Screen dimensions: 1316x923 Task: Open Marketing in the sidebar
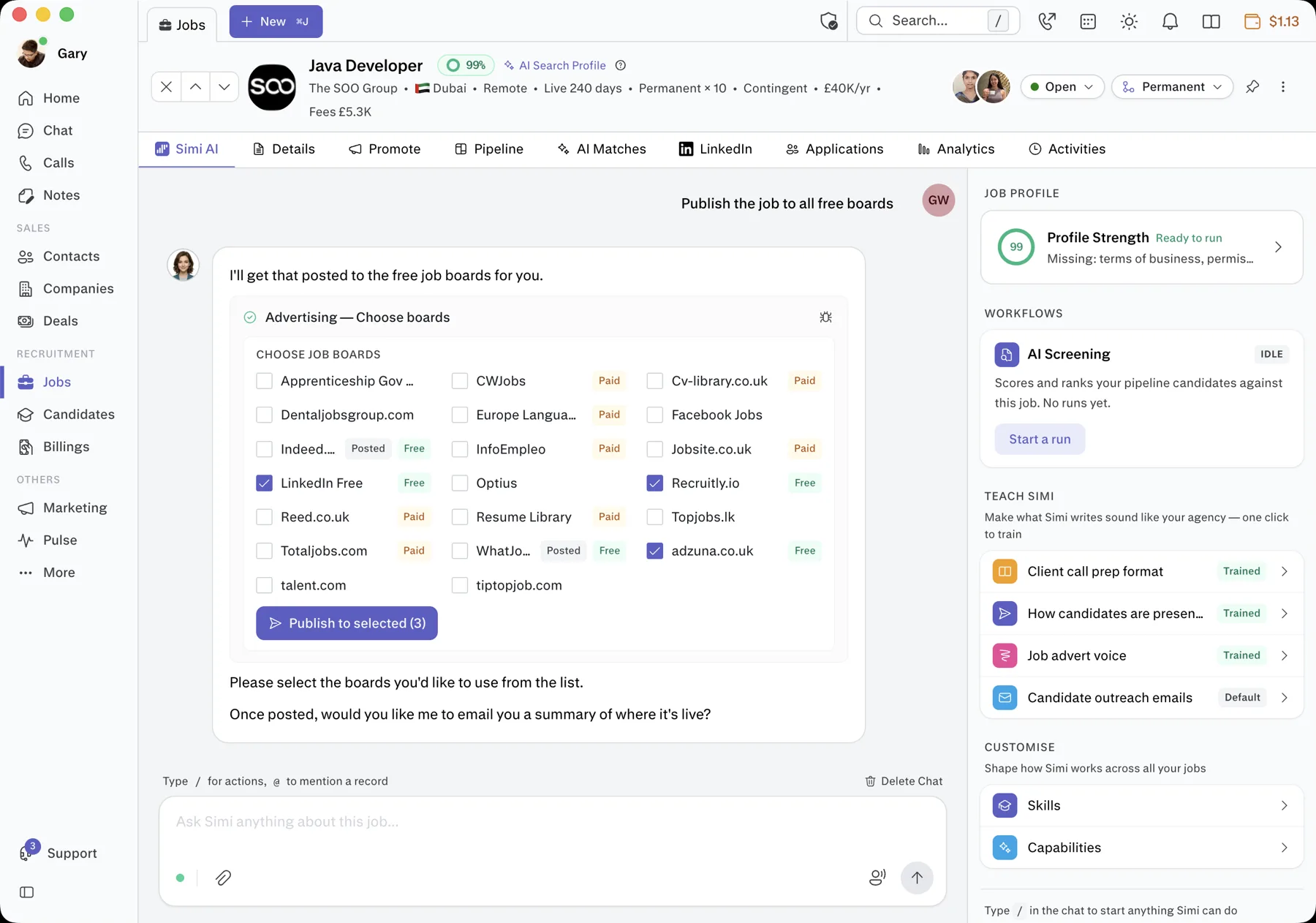(63, 508)
